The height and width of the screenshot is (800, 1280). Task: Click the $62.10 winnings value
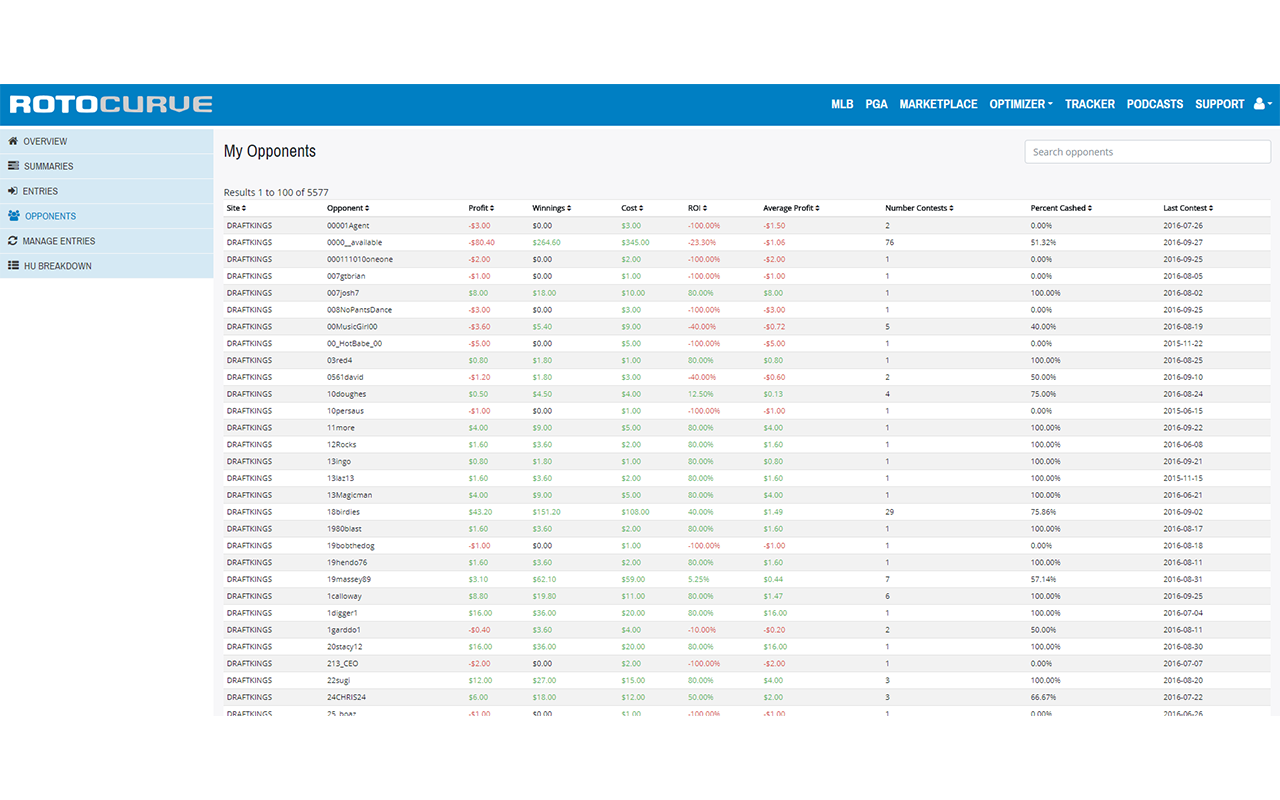pyautogui.click(x=544, y=580)
